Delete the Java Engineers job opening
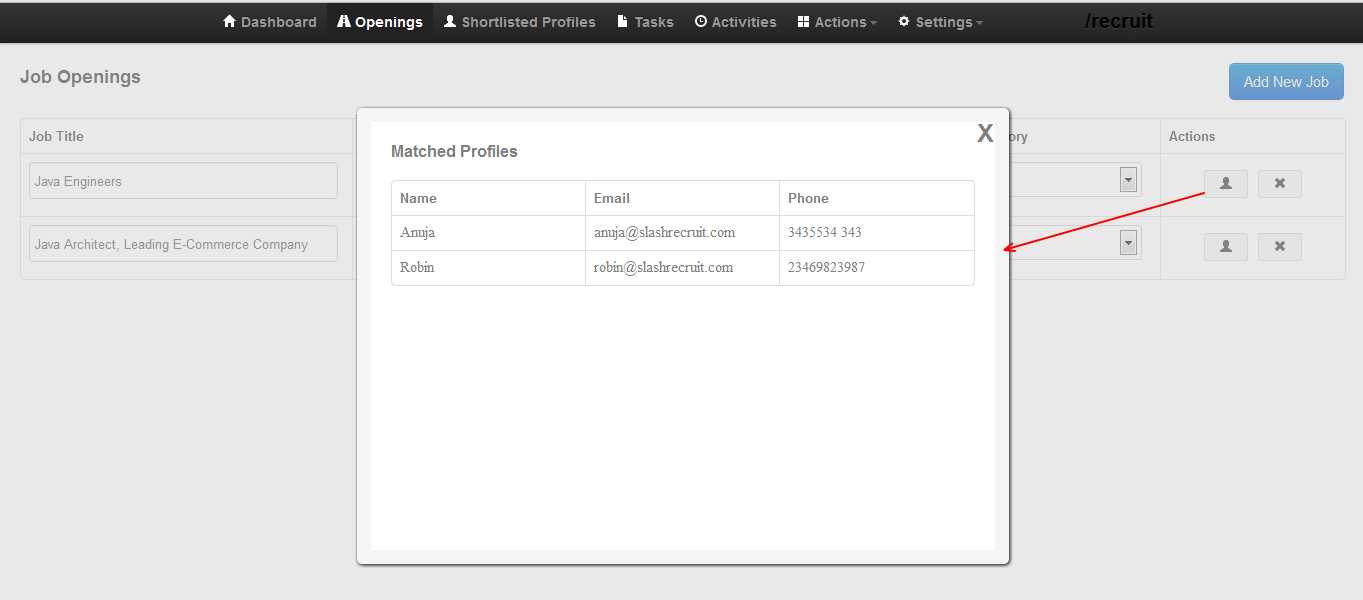Screen dimensions: 1363x600 tap(1279, 184)
